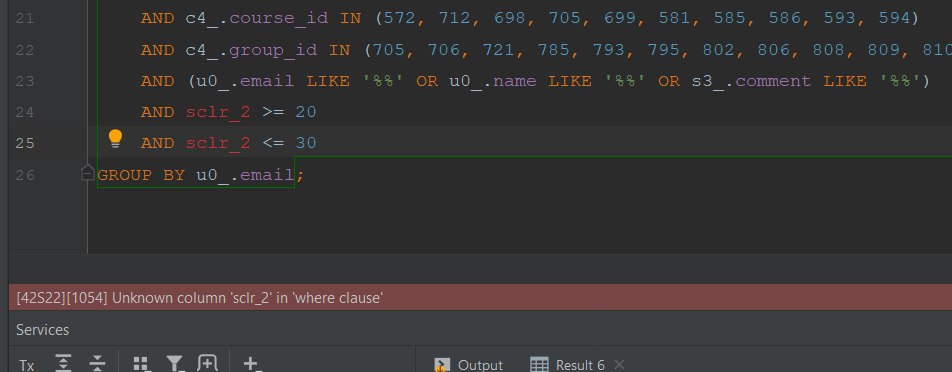Open the Filter funnel icon in Services

[175, 364]
